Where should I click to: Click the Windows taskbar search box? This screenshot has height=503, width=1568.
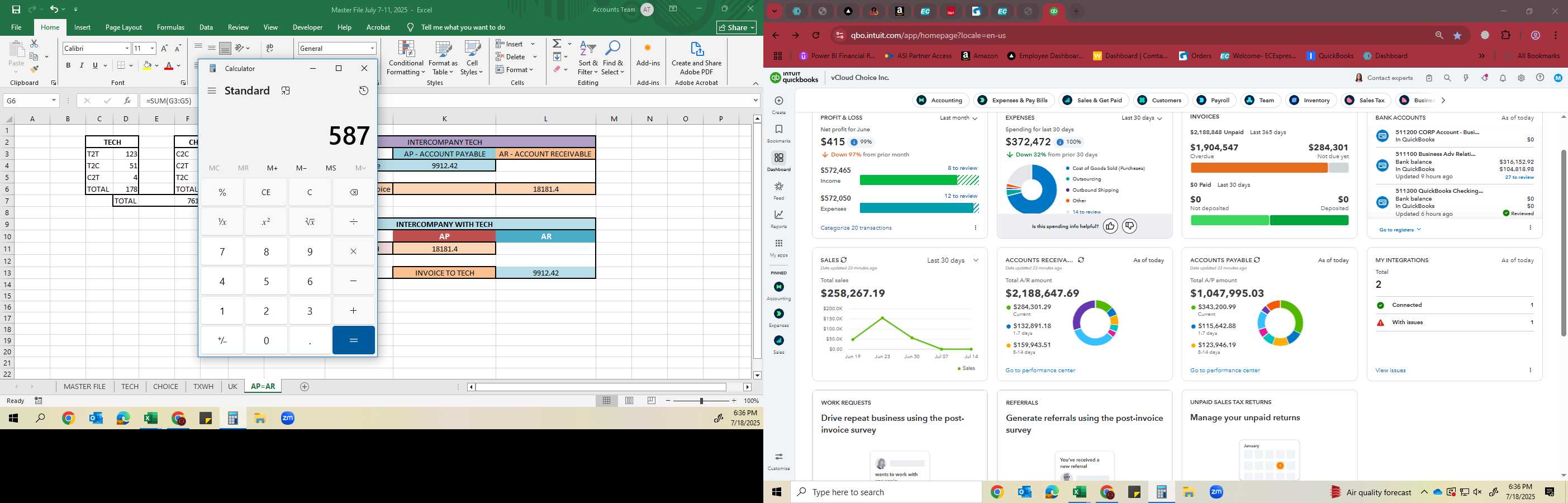[x=886, y=492]
